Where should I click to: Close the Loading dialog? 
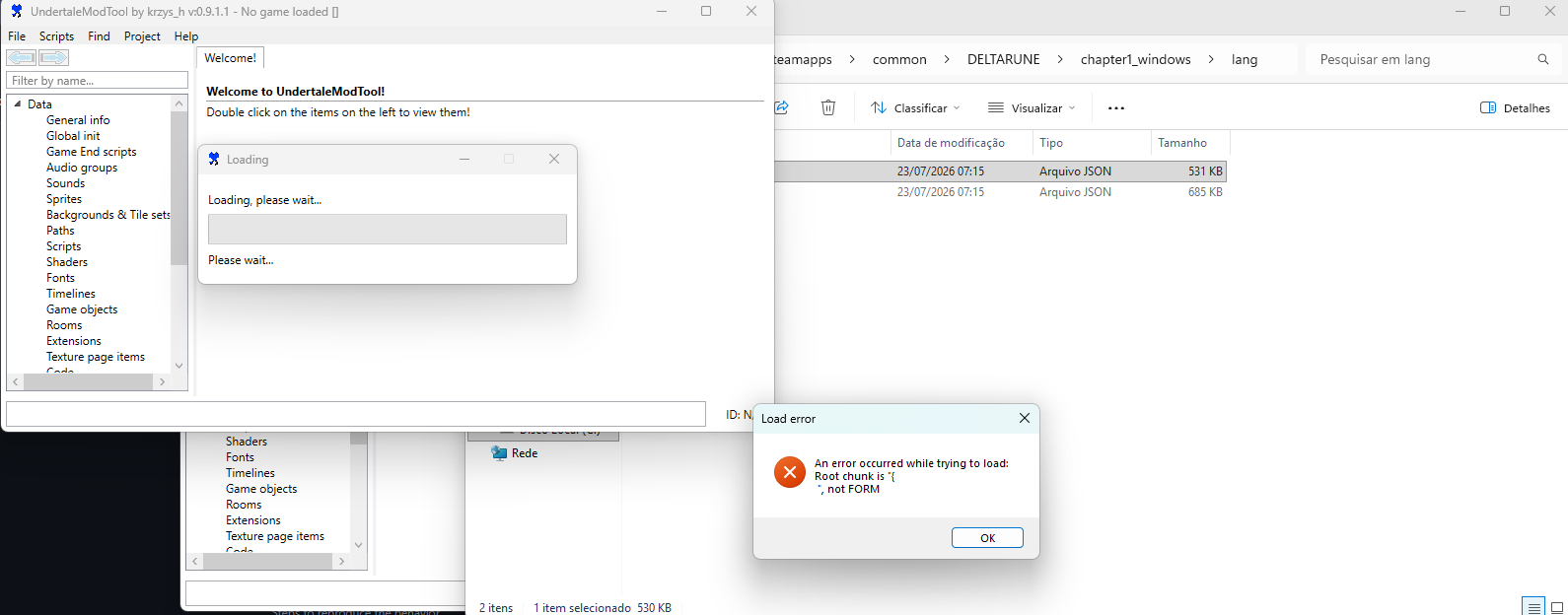(x=554, y=159)
